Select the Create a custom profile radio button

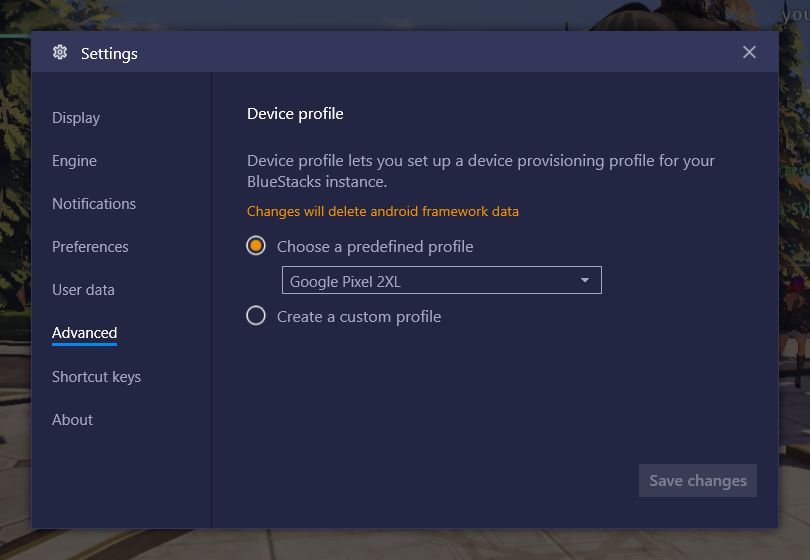(x=256, y=316)
